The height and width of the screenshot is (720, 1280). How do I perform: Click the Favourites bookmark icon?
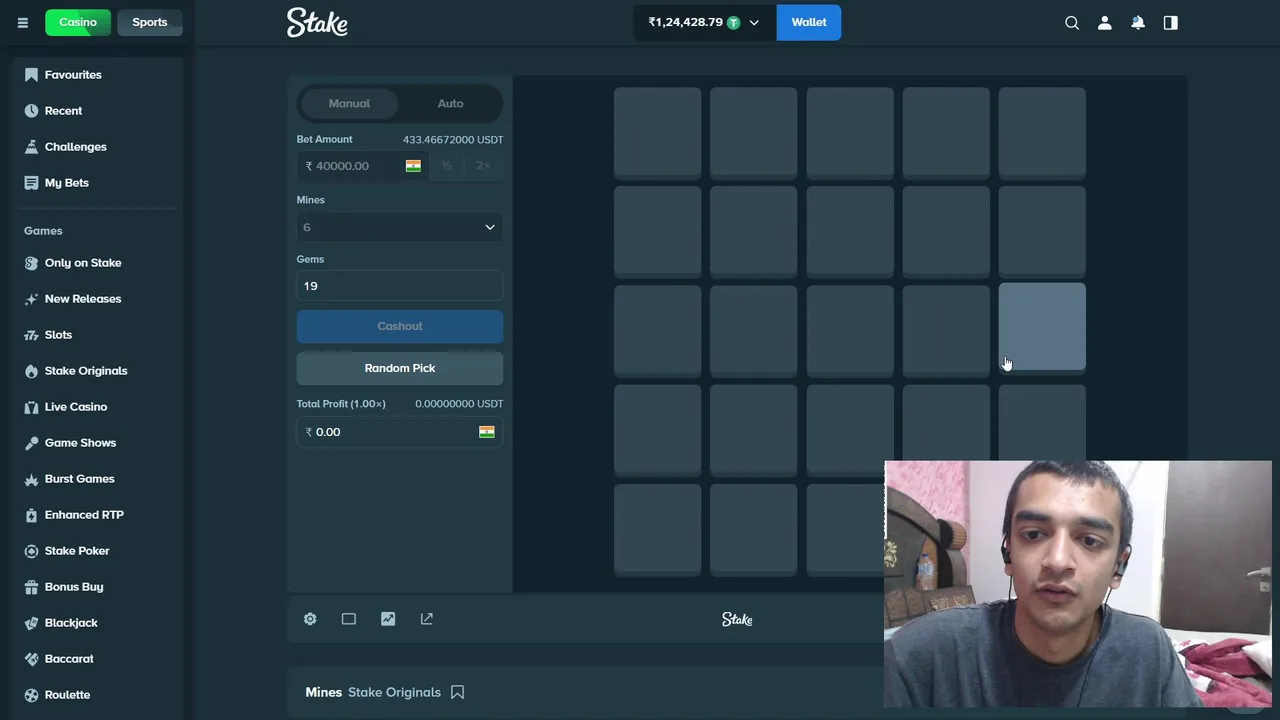click(31, 75)
